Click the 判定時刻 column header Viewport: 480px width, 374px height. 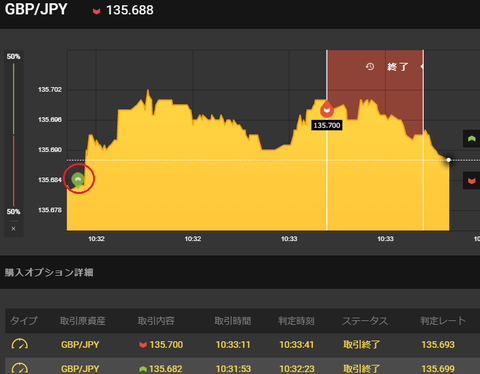tap(296, 321)
